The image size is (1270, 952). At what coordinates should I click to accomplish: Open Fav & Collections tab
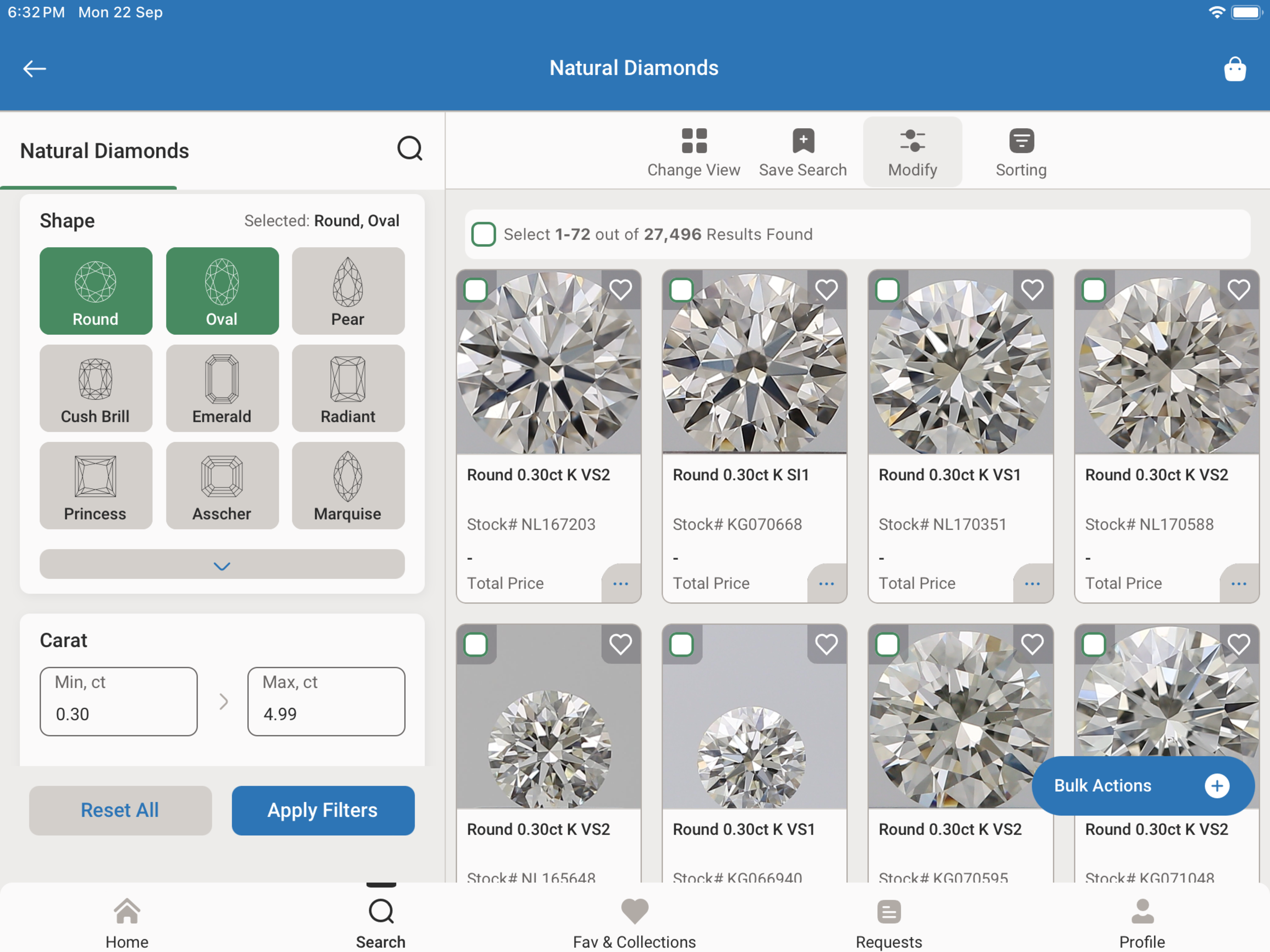point(635,923)
